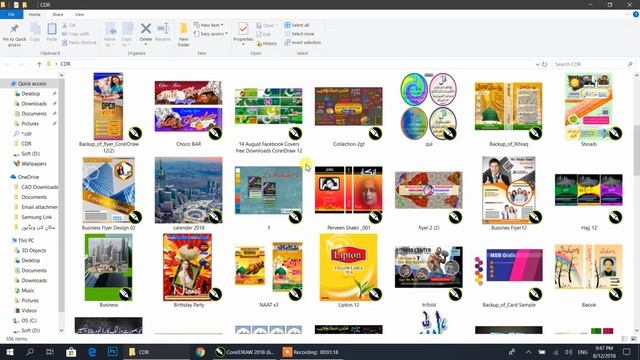Select the Collection 2gt file thumbnail
The image size is (640, 360).
pyautogui.click(x=349, y=107)
